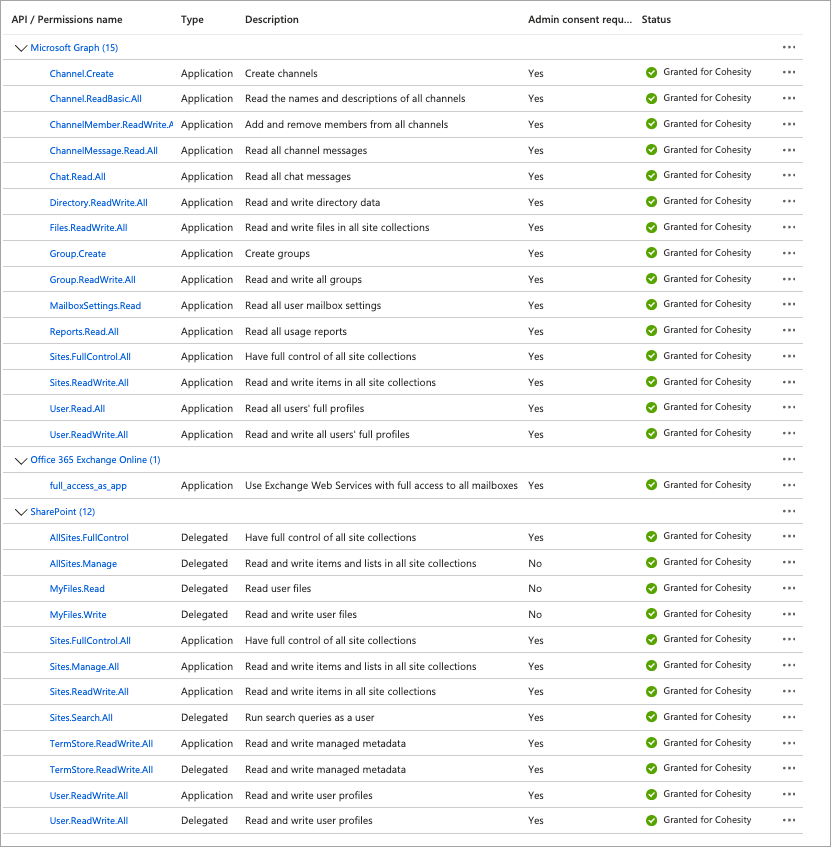831x847 pixels.
Task: Click the ellipsis on the full_access_as_app row
Action: pyautogui.click(x=789, y=485)
